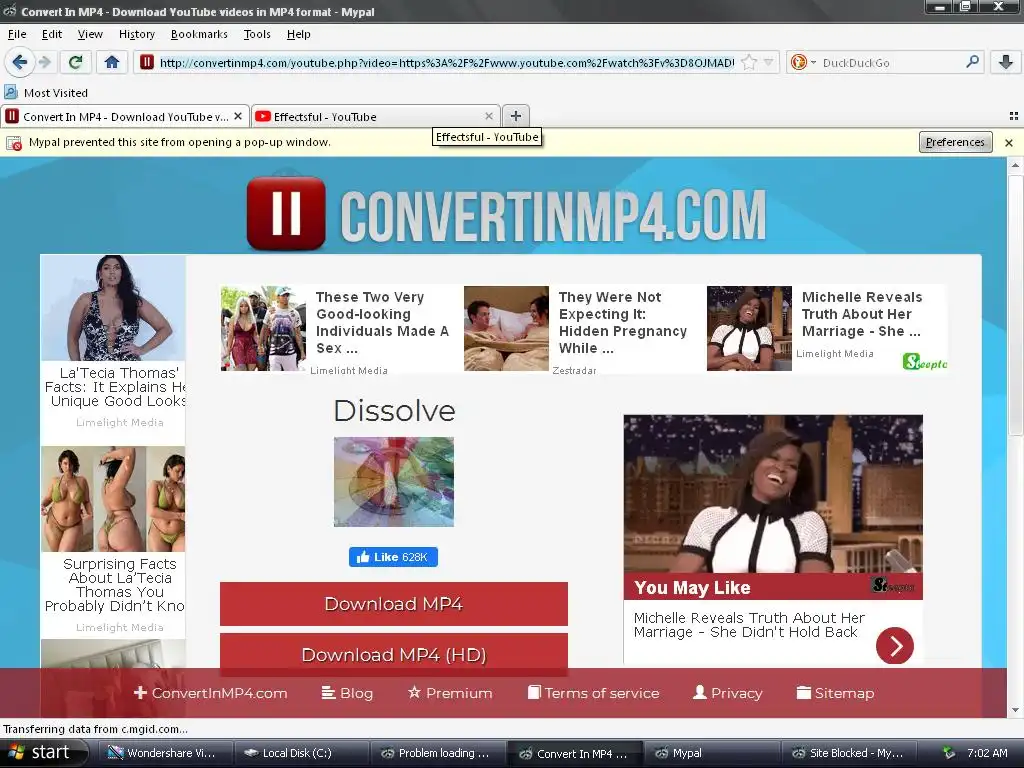Click the scrollbar down arrow
Screen dimensions: 1024x768
point(1015,710)
